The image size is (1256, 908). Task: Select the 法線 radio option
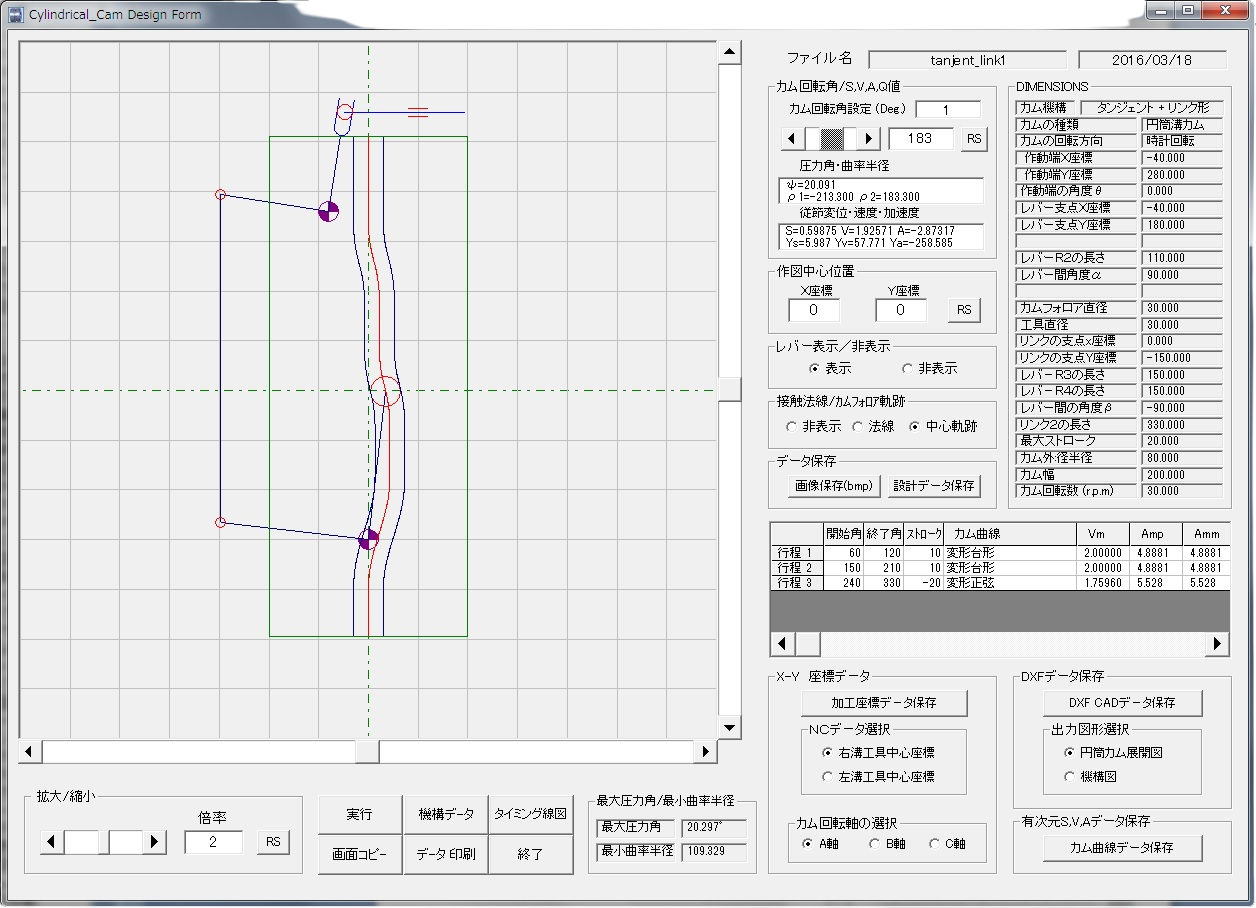pyautogui.click(x=858, y=426)
